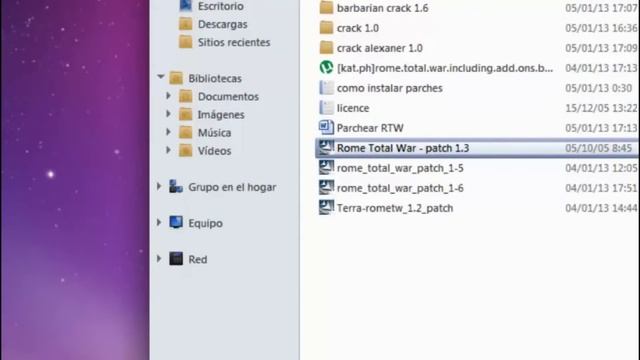Click the crack alexaner 1.0 folder icon

tap(326, 48)
